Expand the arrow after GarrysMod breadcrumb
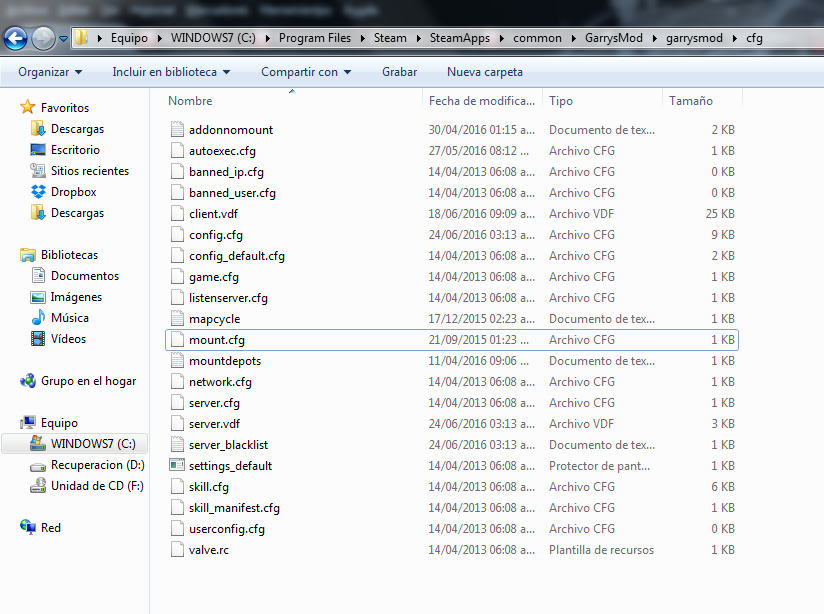The image size is (824, 614). point(655,38)
